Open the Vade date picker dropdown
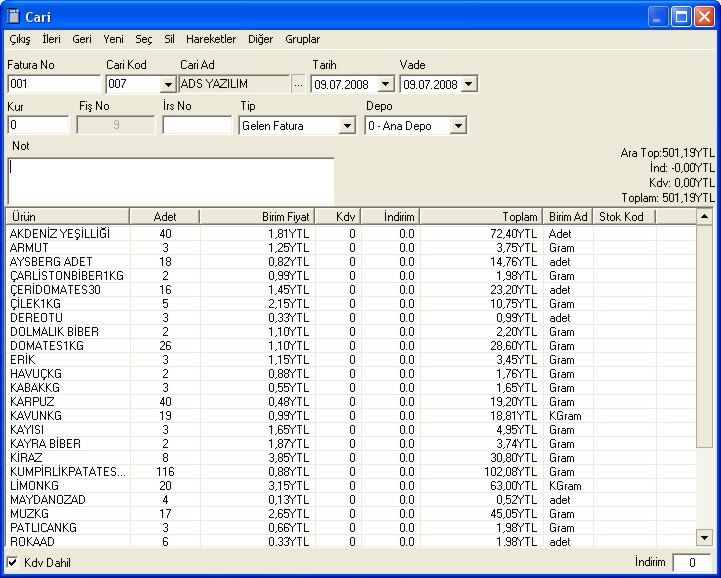The image size is (721, 578). click(x=469, y=84)
